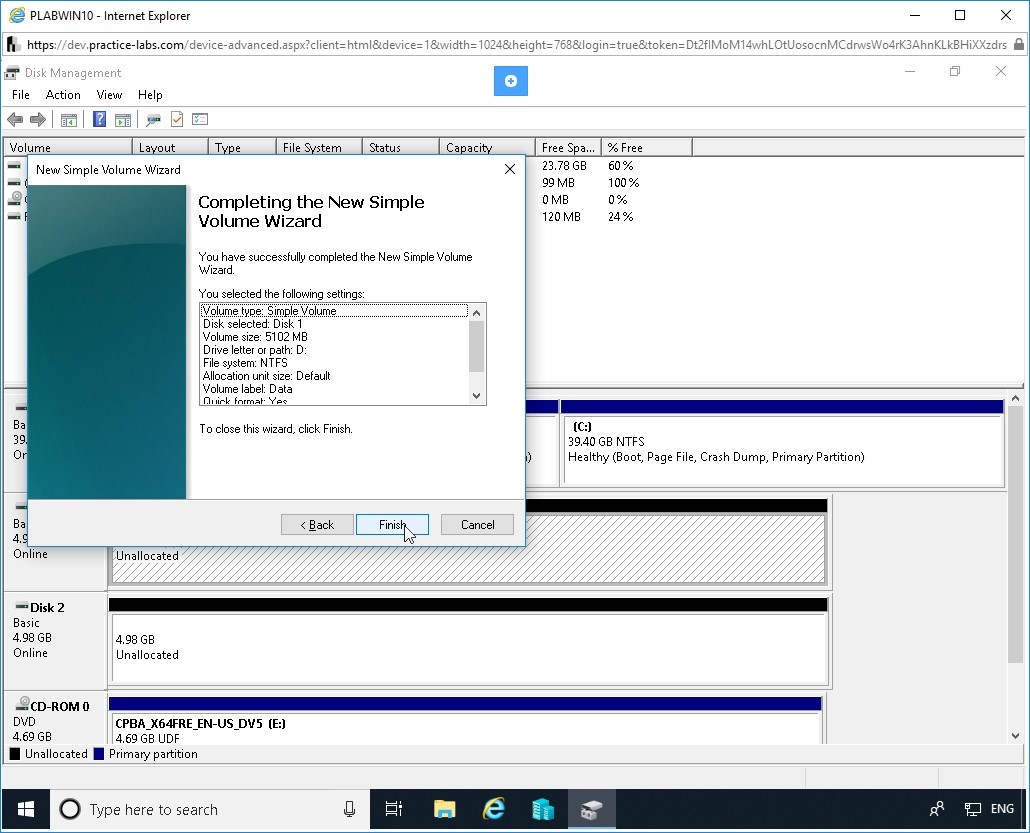1030x833 pixels.
Task: Click the Rescan disks toolbar icon
Action: [x=154, y=120]
